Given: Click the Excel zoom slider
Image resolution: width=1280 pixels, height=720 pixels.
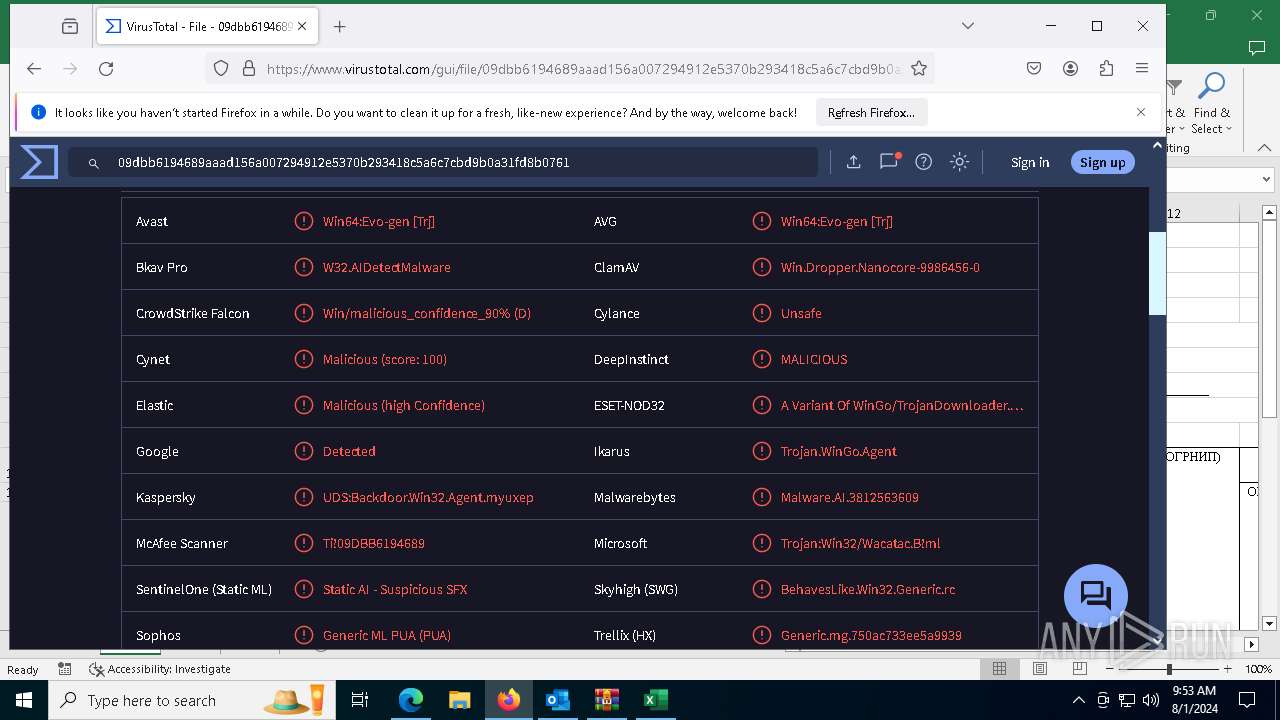Looking at the screenshot, I should [1169, 669].
